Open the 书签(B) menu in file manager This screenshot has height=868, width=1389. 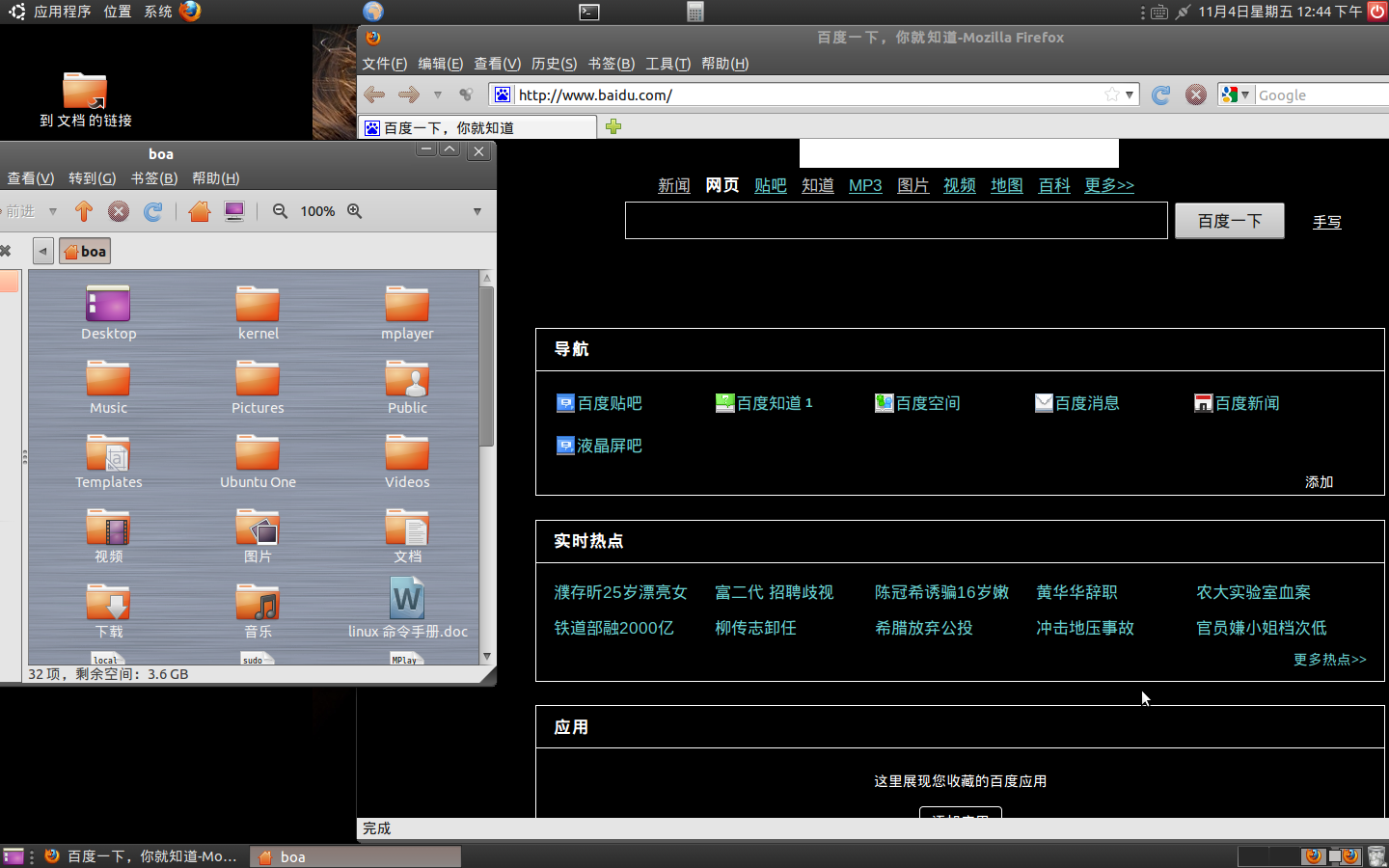[x=154, y=178]
